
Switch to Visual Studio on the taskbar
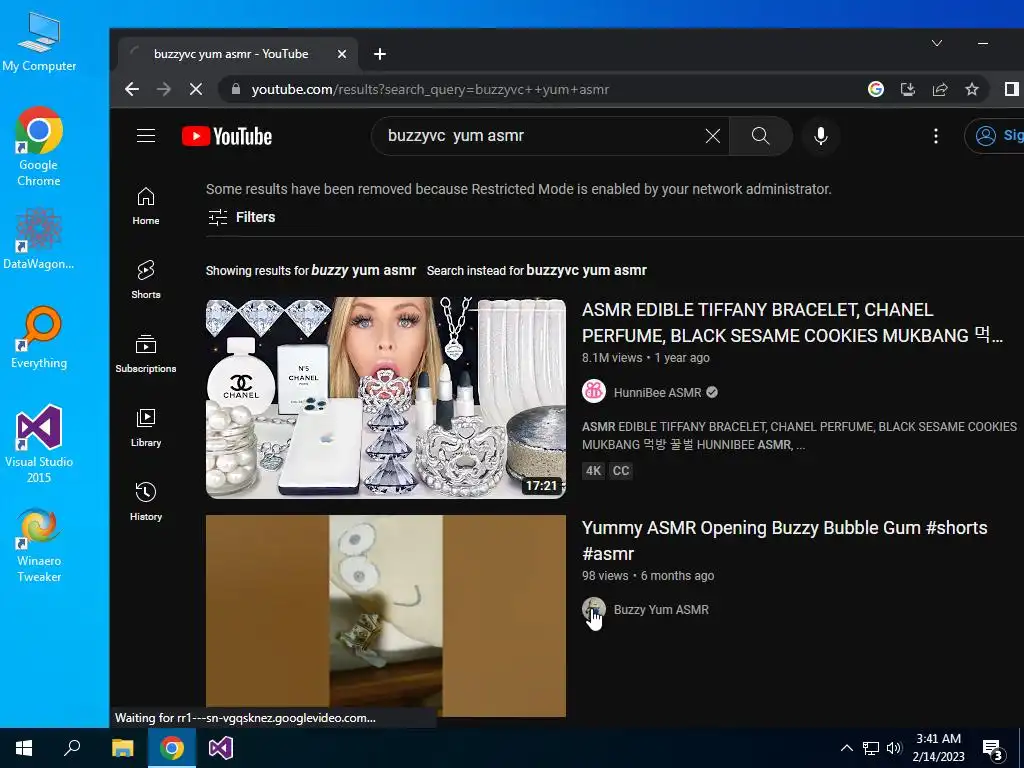tap(221, 748)
